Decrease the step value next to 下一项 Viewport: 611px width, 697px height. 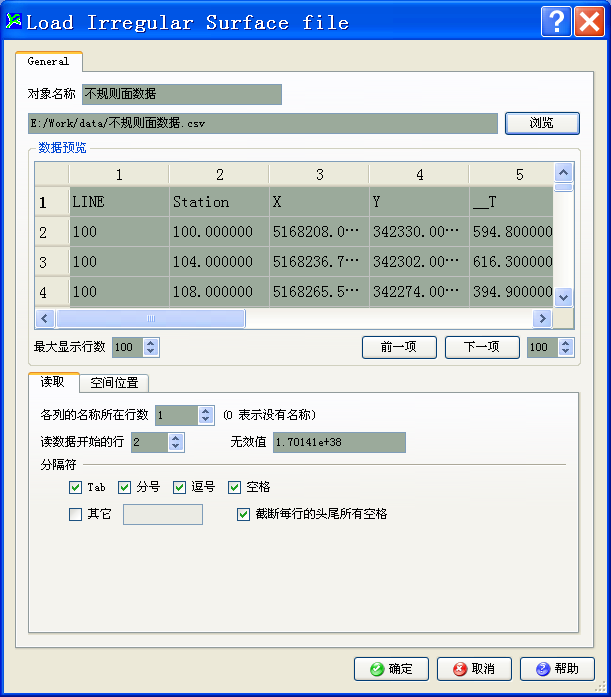point(566,352)
